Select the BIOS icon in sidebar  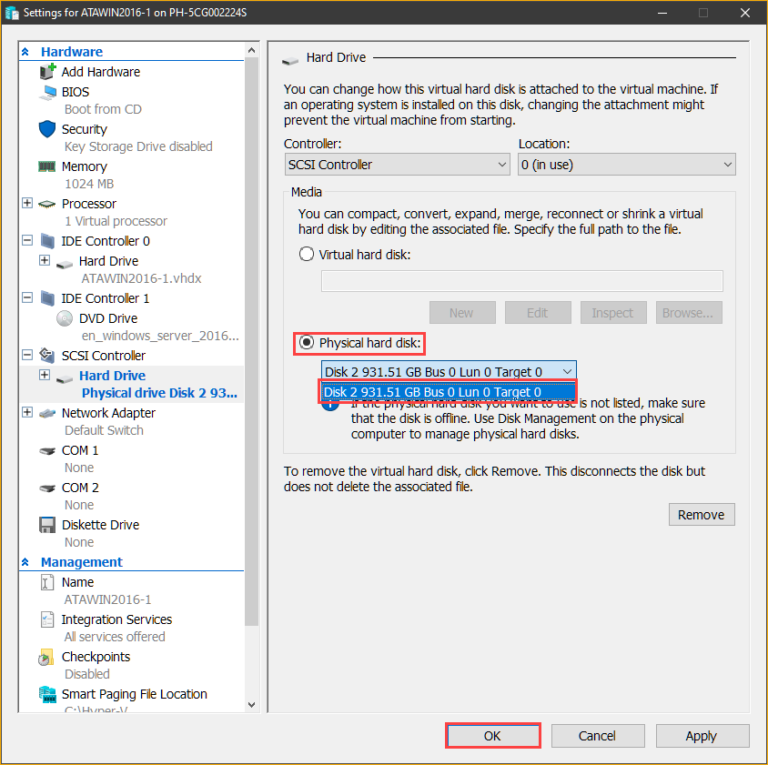(x=47, y=92)
